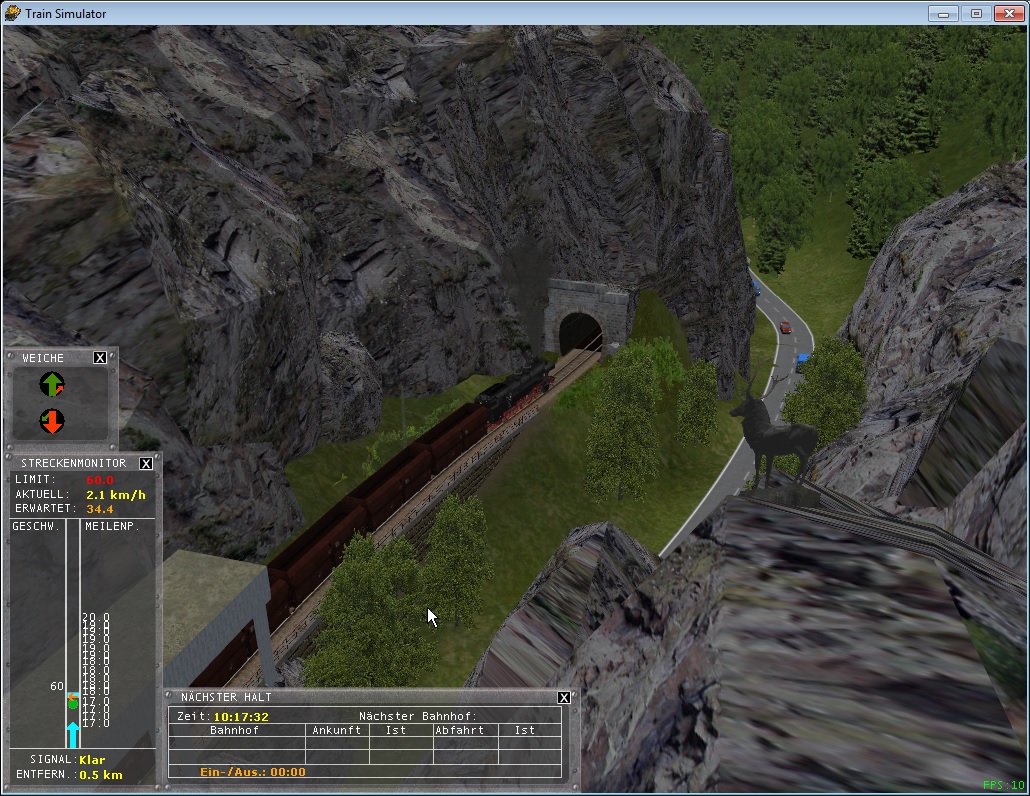Close the Nächster Halt panel

pyautogui.click(x=564, y=697)
